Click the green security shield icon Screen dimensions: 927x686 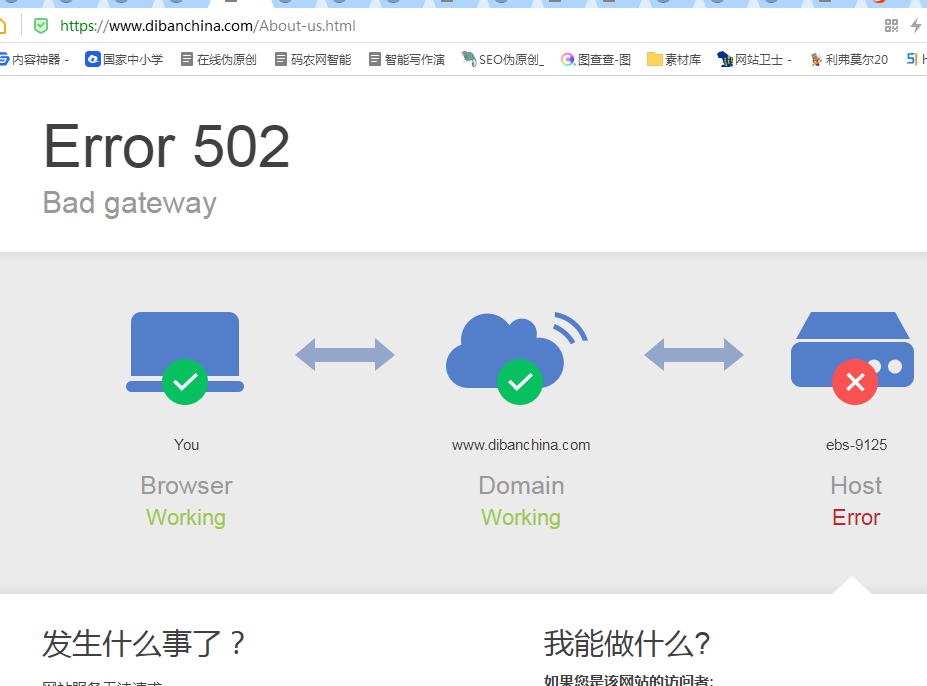tap(41, 26)
